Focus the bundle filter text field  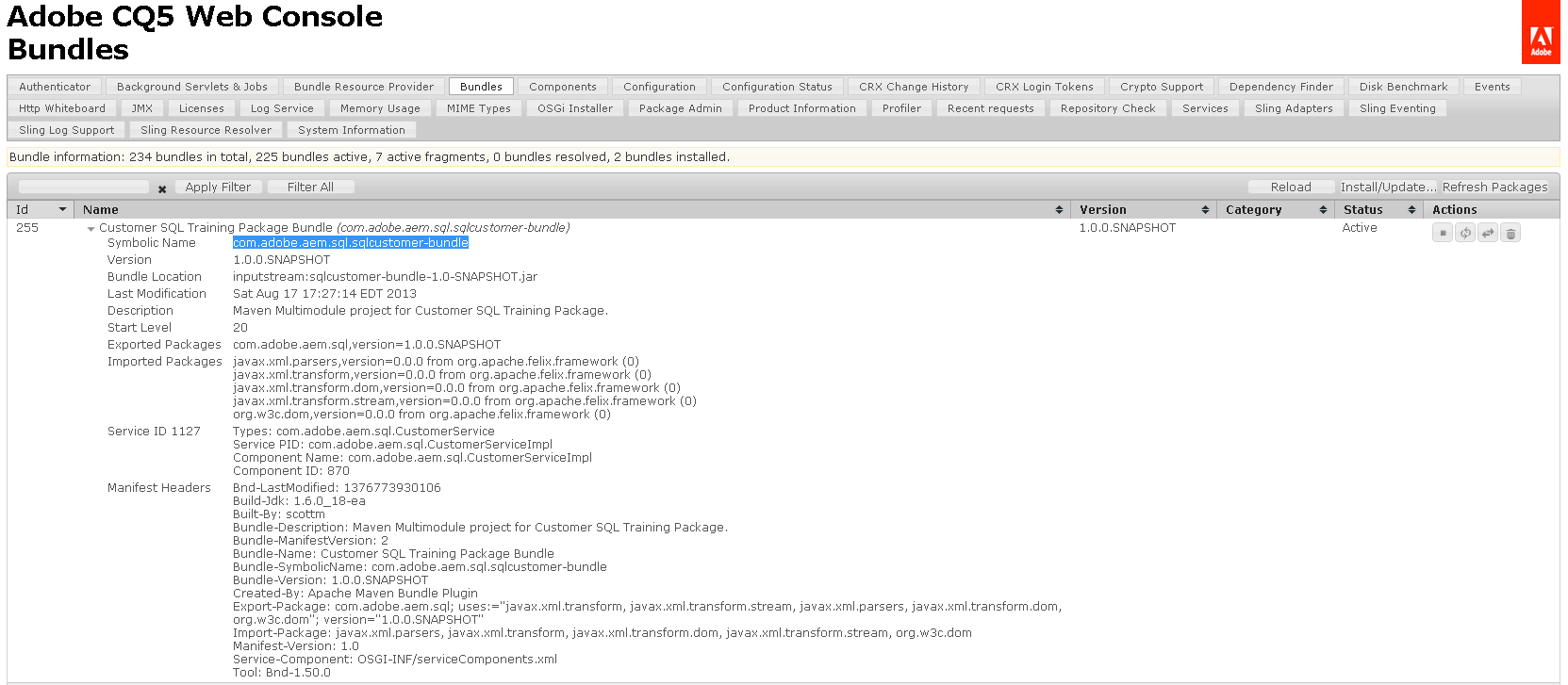point(84,188)
